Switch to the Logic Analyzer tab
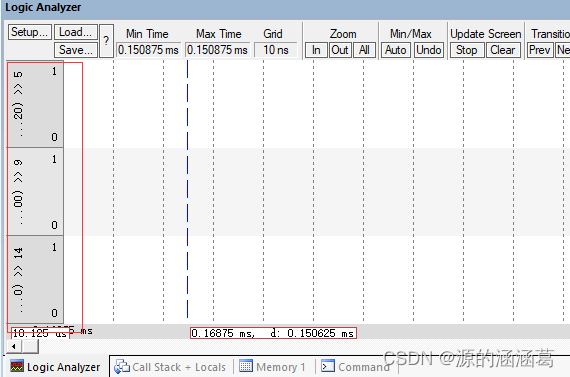Screen dimensions: 570x377 tap(56, 367)
